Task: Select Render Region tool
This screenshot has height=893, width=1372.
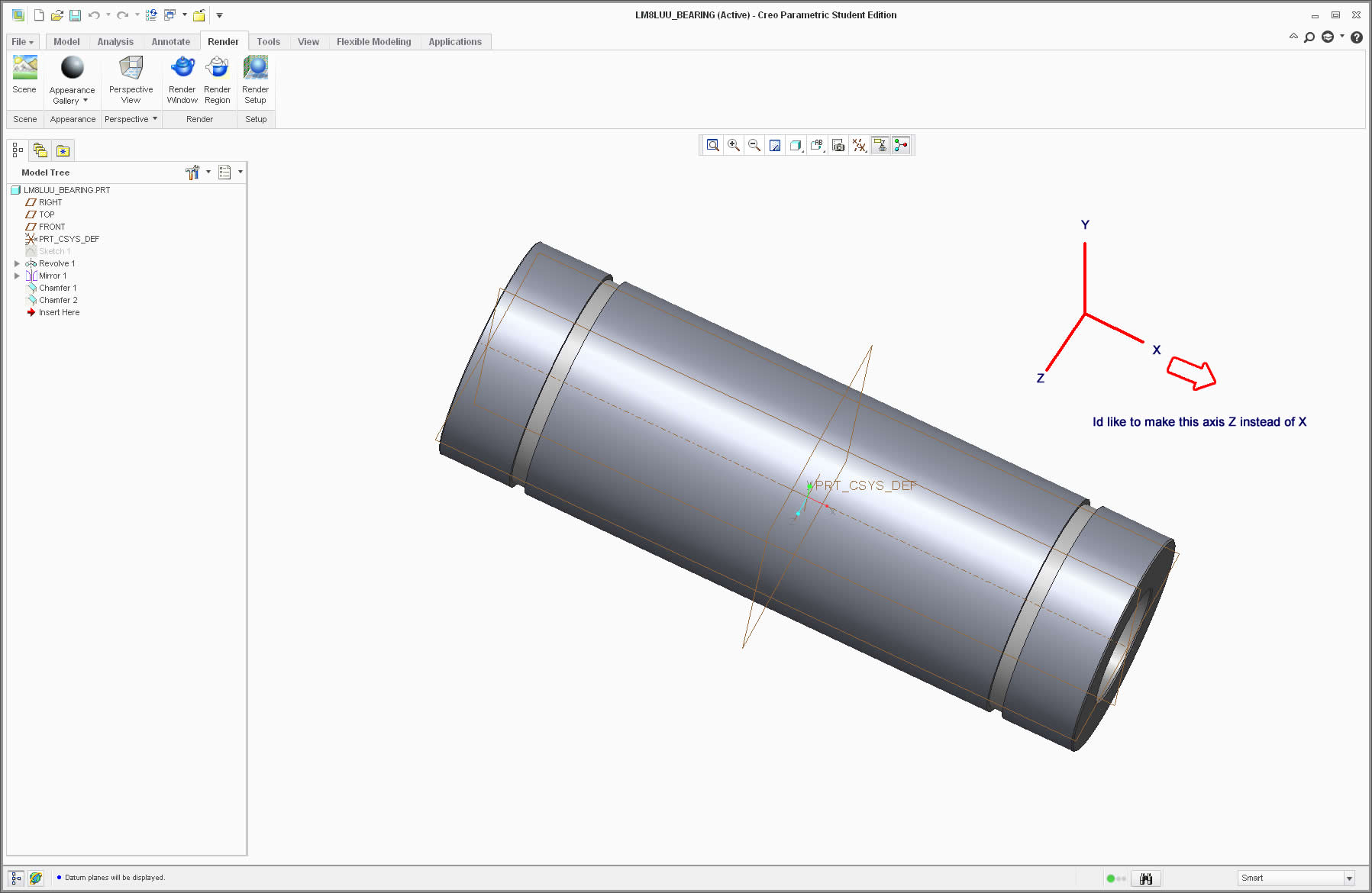Action: (x=218, y=80)
